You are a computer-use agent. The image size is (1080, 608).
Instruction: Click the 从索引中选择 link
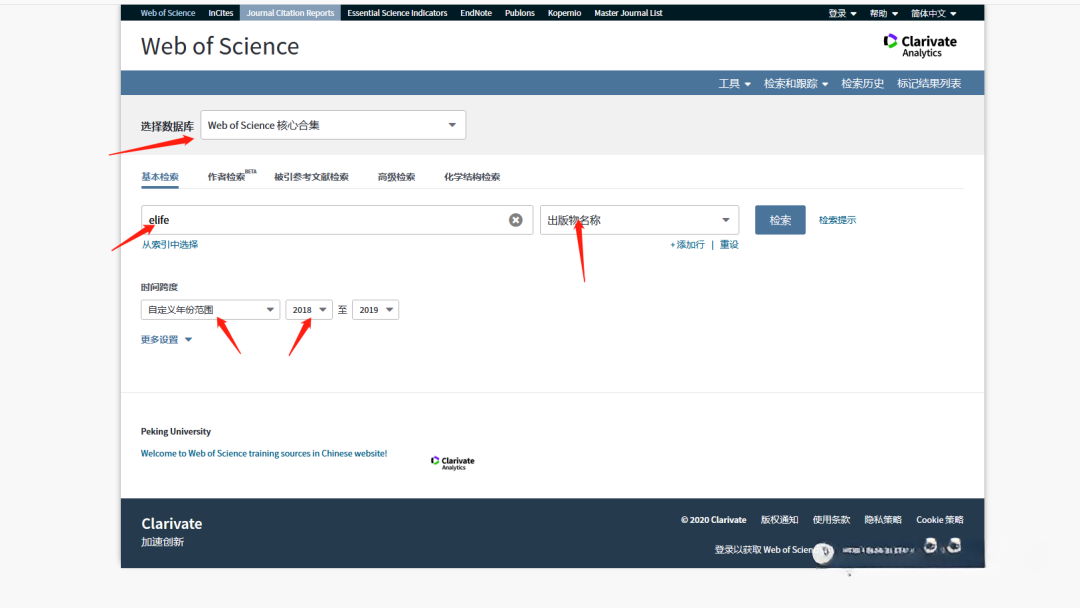pyautogui.click(x=169, y=244)
